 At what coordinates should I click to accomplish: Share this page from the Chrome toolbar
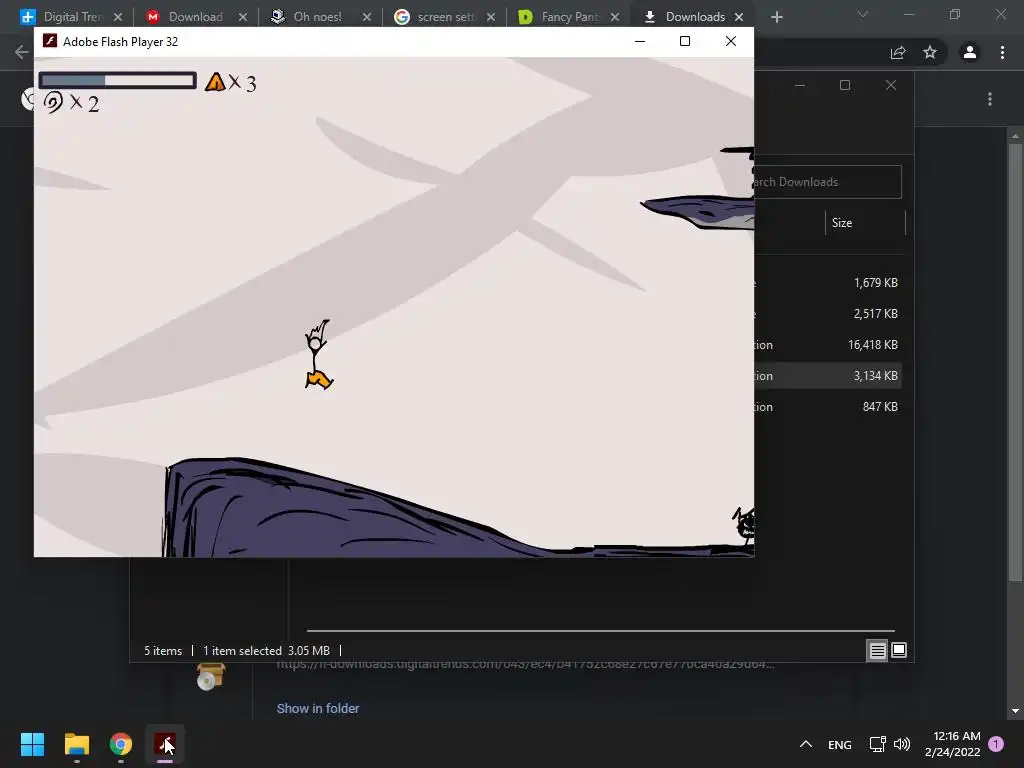tap(898, 52)
